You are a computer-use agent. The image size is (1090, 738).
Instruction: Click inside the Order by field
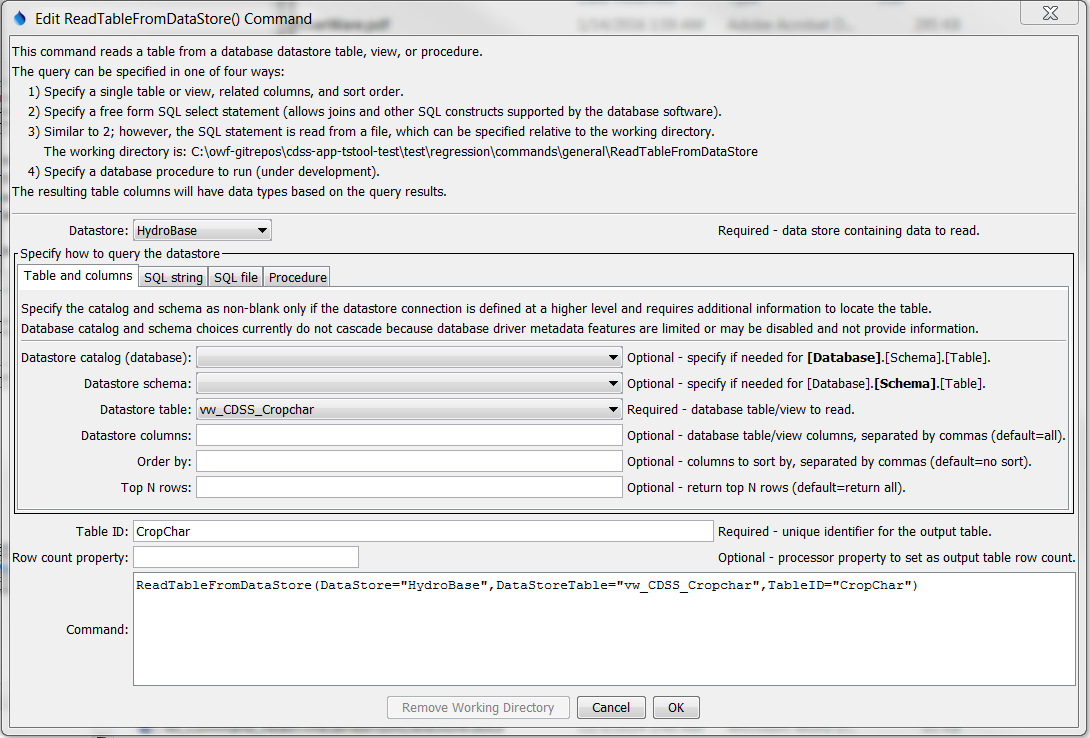pyautogui.click(x=406, y=461)
